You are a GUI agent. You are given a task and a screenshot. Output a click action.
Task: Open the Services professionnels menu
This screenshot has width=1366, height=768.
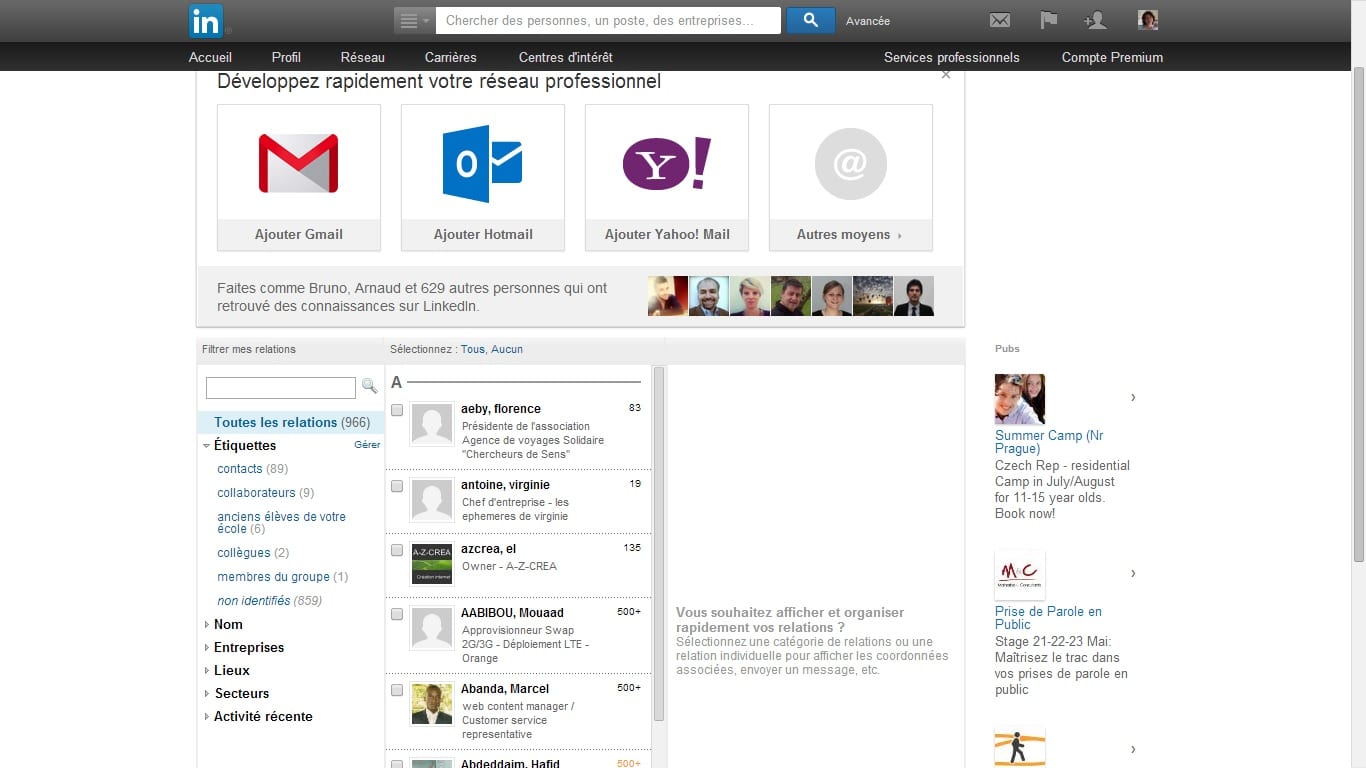(x=951, y=57)
